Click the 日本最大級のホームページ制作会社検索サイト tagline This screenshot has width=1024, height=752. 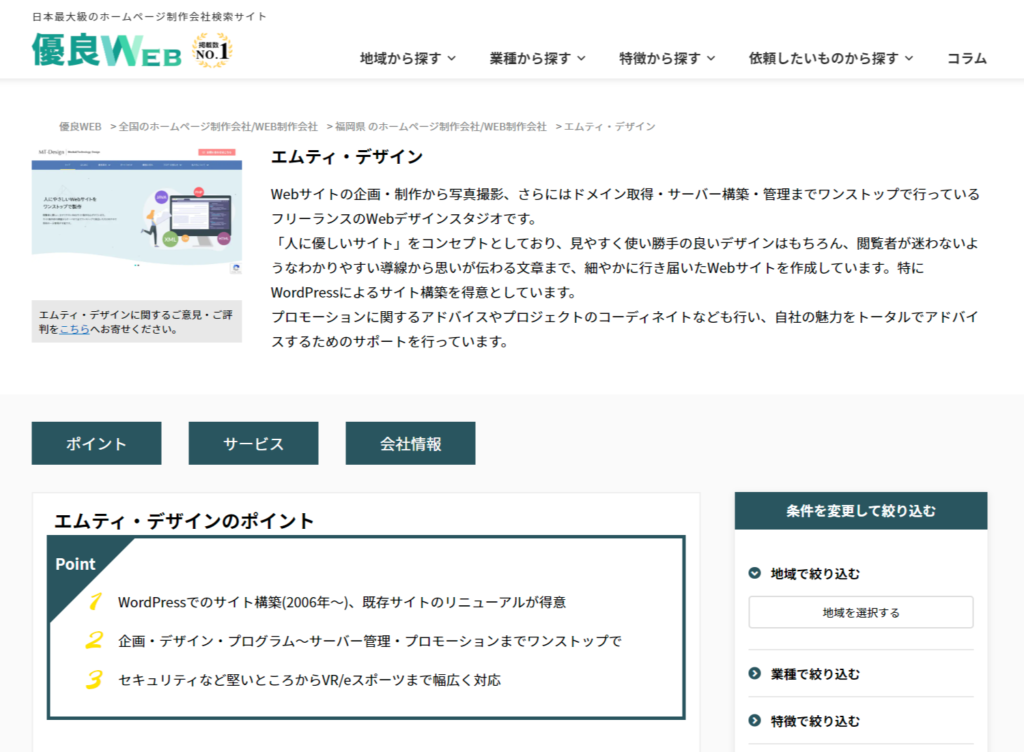pos(150,16)
